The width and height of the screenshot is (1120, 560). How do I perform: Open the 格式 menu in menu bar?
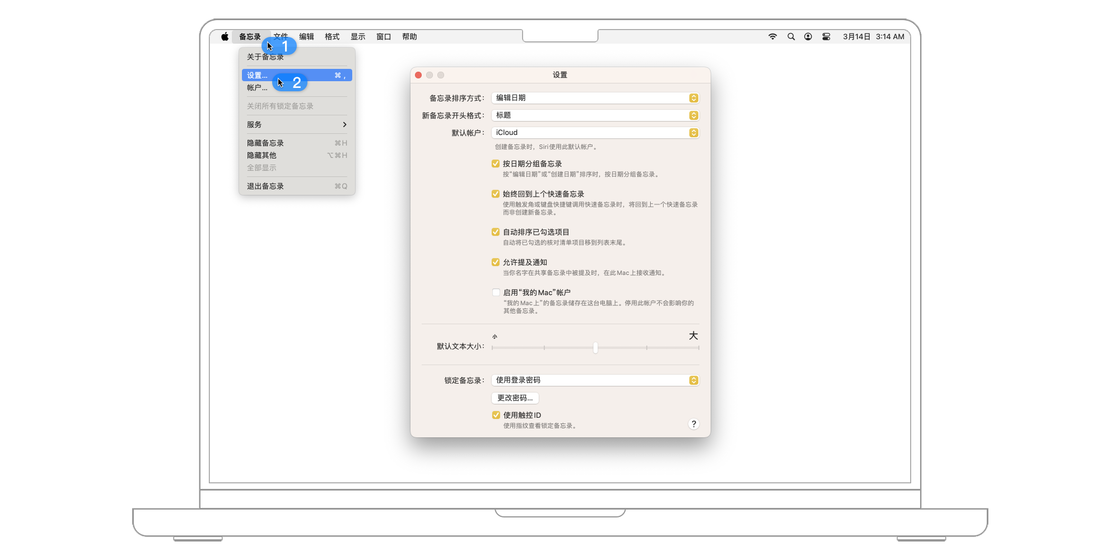[x=332, y=37]
